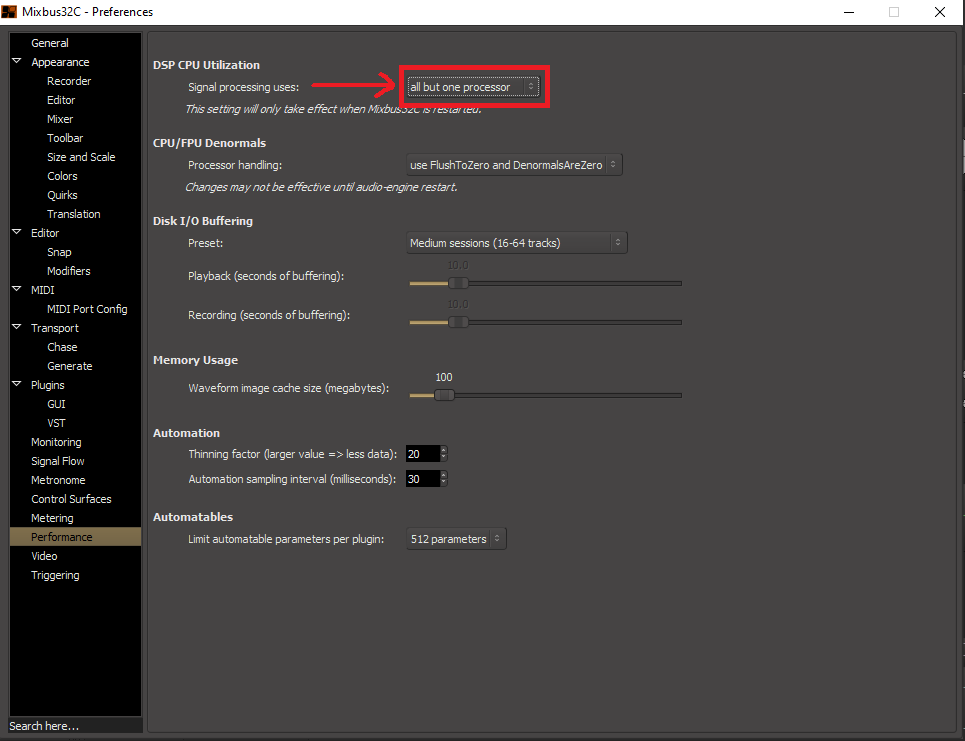Click the Playback buffering slider
The width and height of the screenshot is (965, 741).
(545, 283)
